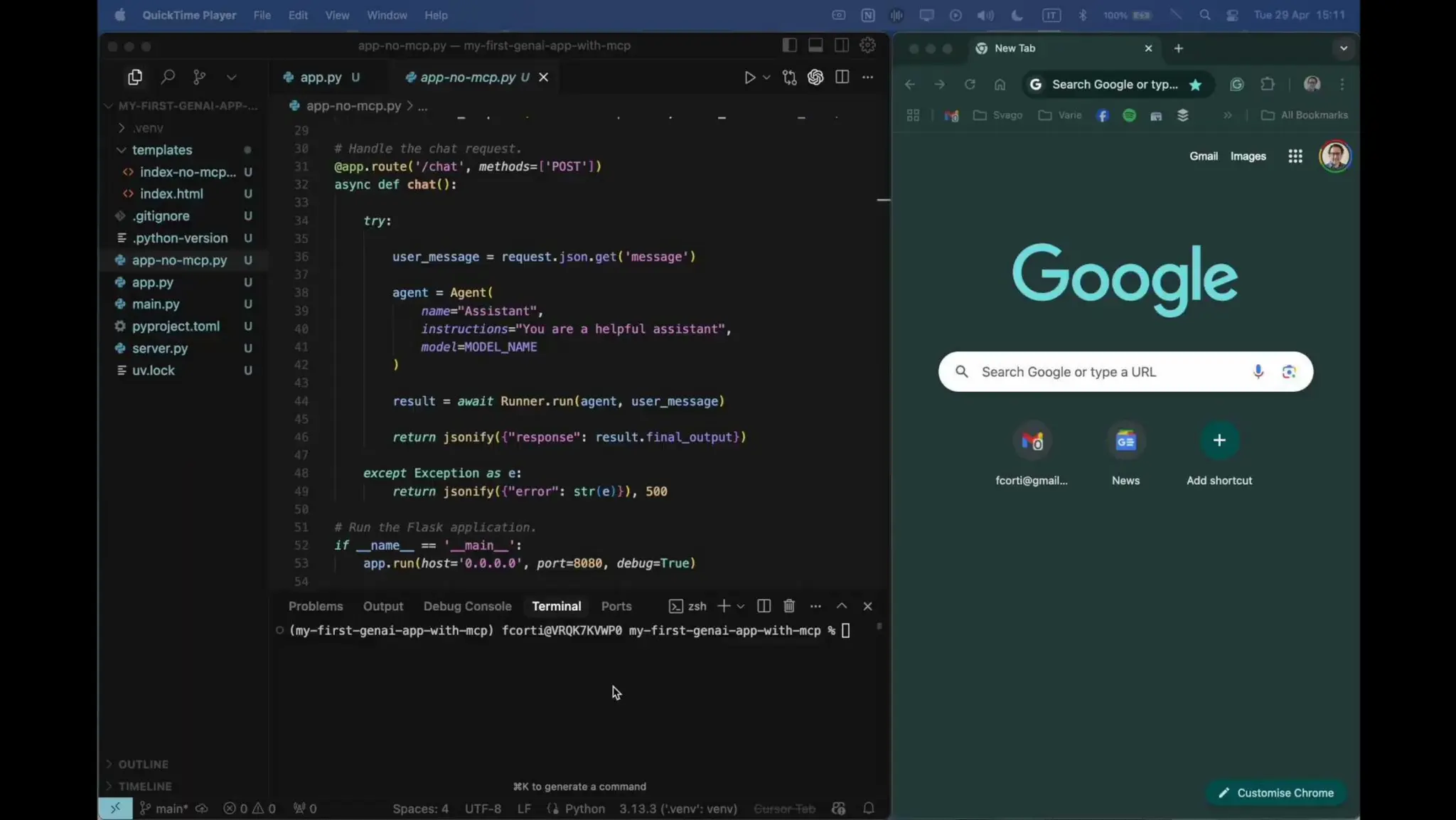This screenshot has width=1456, height=820.
Task: Click the Customise Chrome button
Action: (x=1276, y=793)
